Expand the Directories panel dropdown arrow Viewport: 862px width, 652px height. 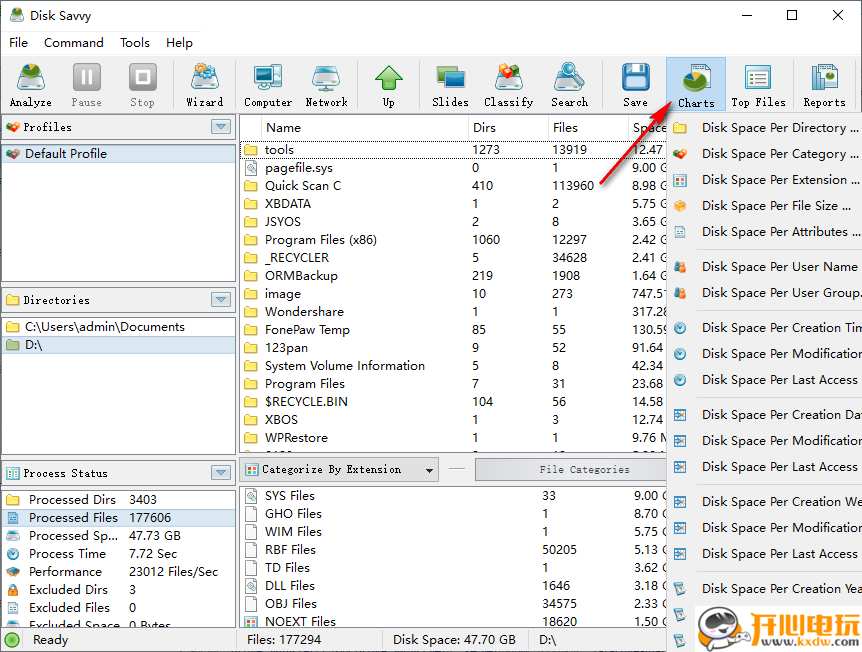point(221,300)
